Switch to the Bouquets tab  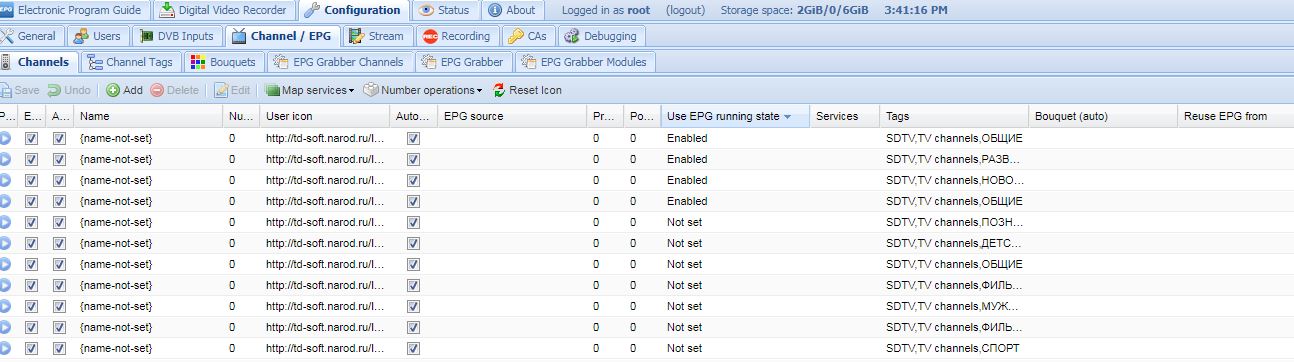click(x=224, y=62)
